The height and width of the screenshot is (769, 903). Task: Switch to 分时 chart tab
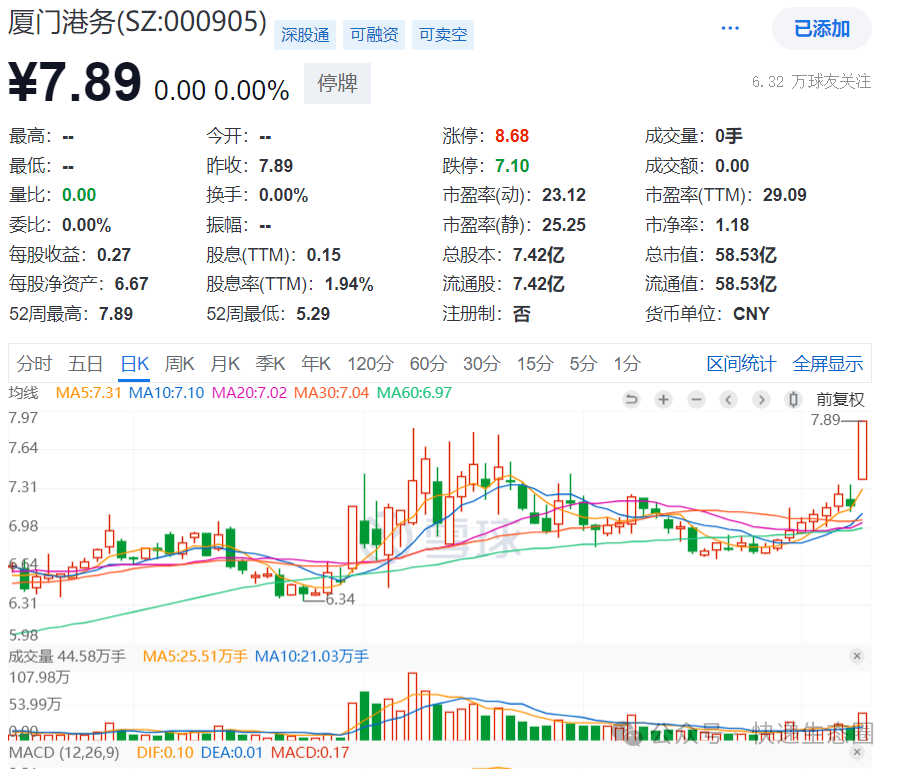(35, 363)
